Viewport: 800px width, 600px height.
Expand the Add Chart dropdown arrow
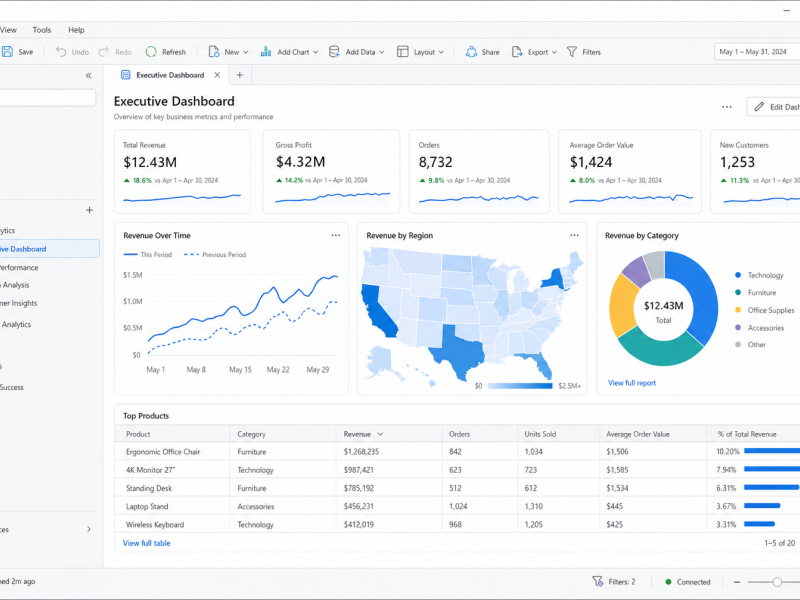click(316, 52)
